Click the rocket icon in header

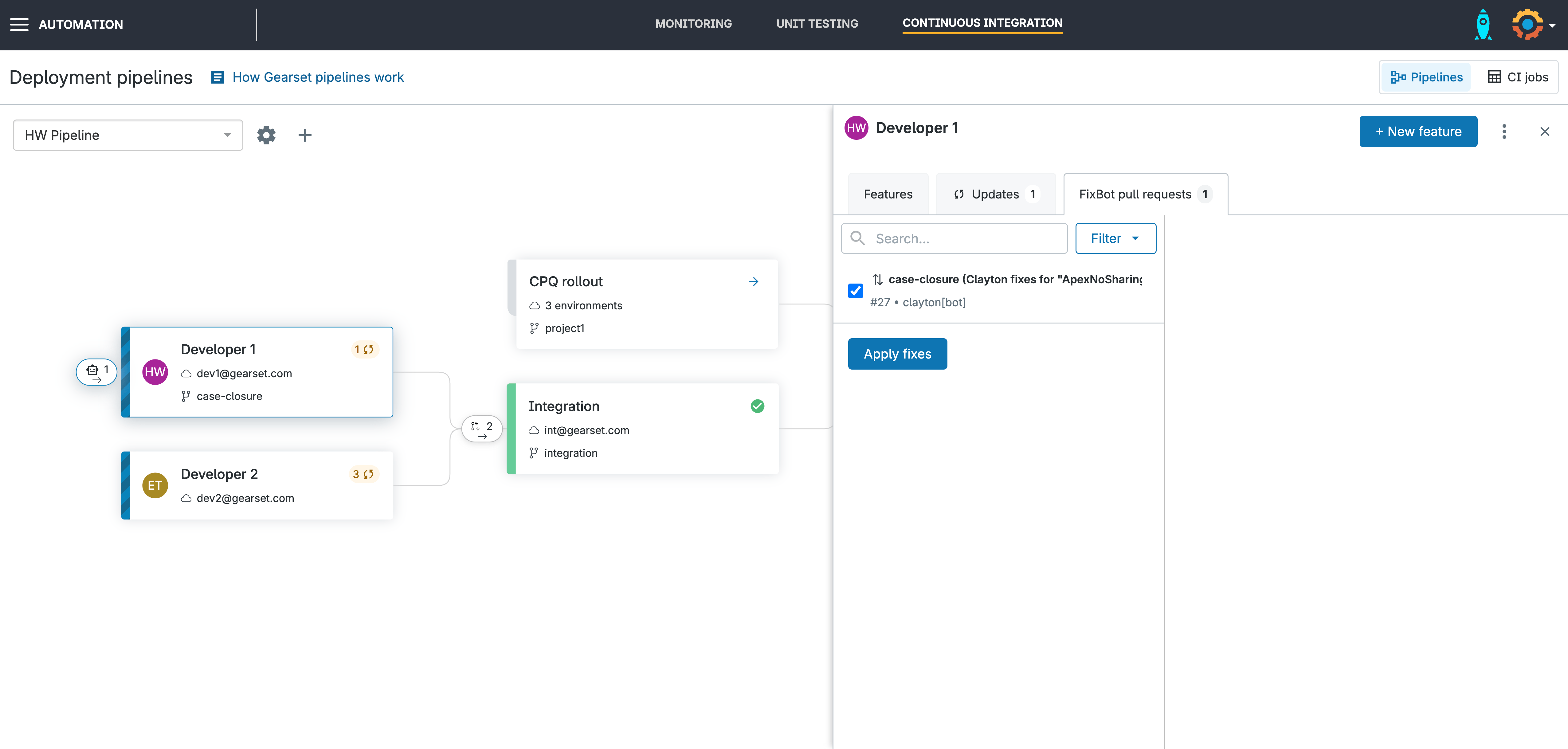(1483, 24)
